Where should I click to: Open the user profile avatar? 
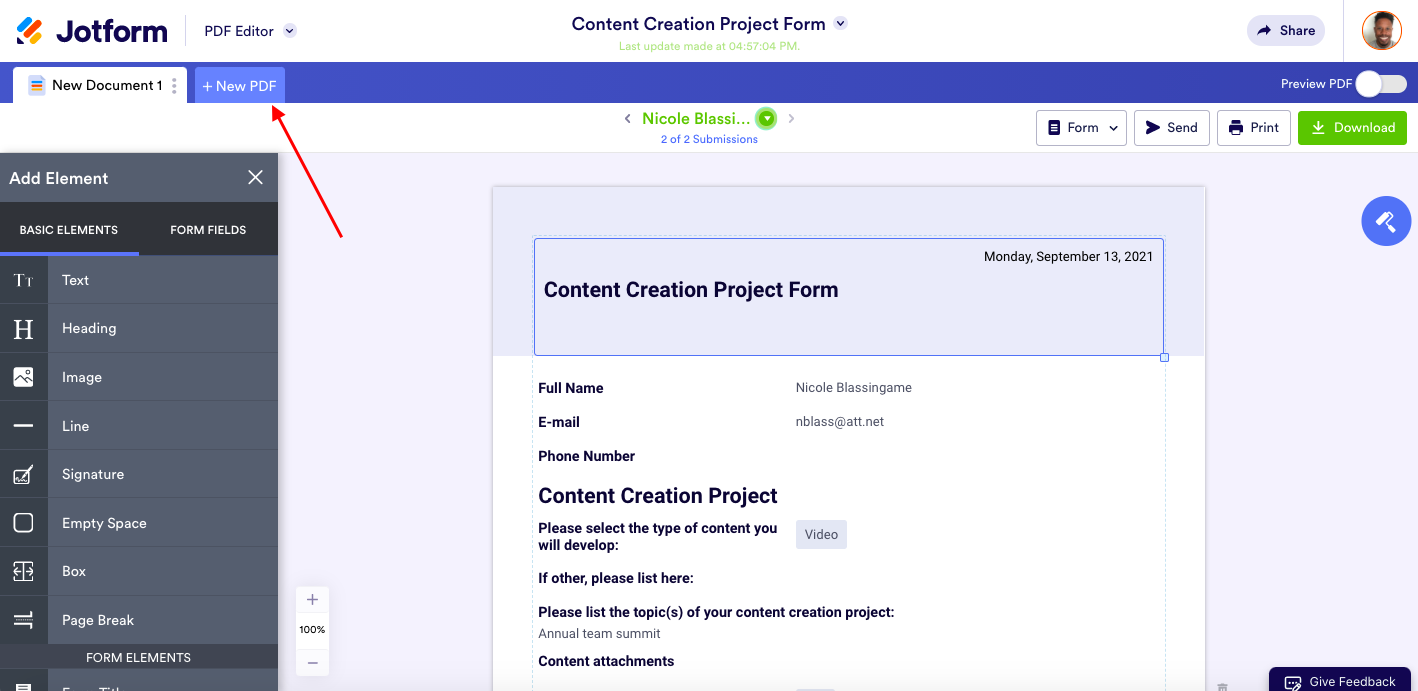1381,30
